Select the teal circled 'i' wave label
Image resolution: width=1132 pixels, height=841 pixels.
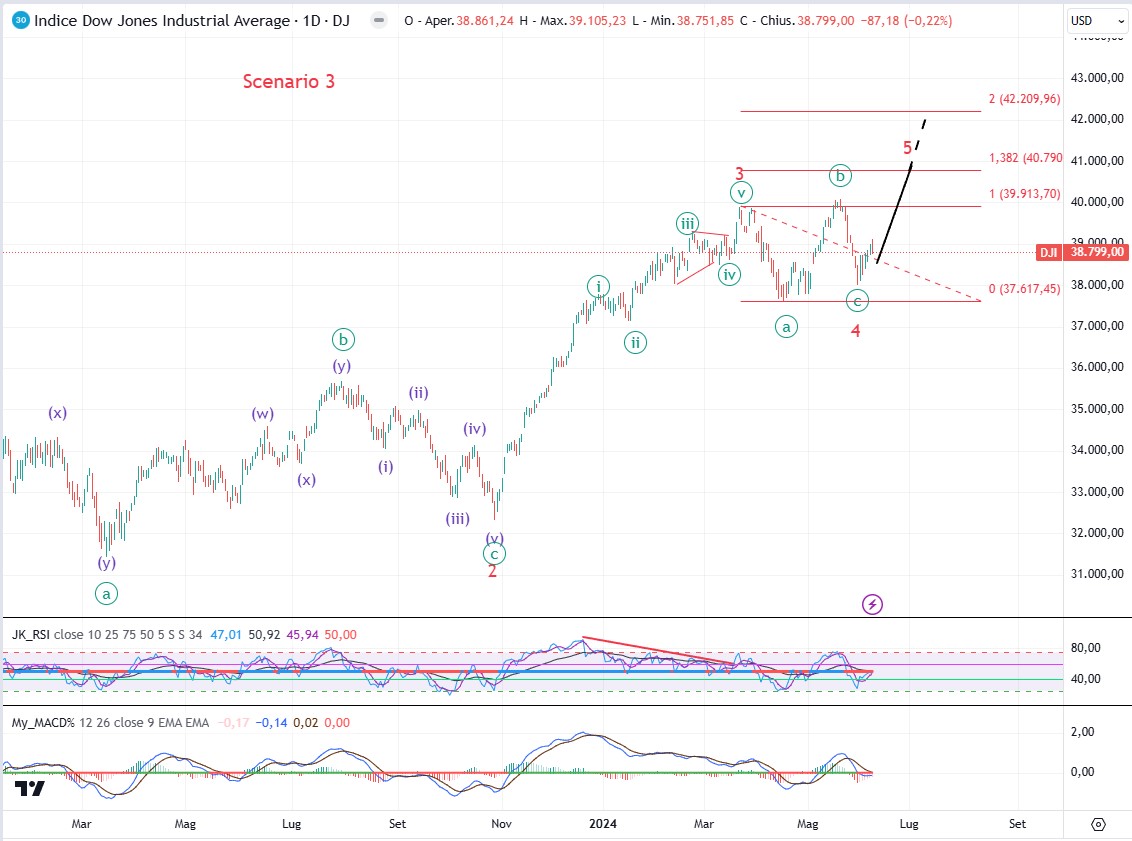tap(598, 287)
